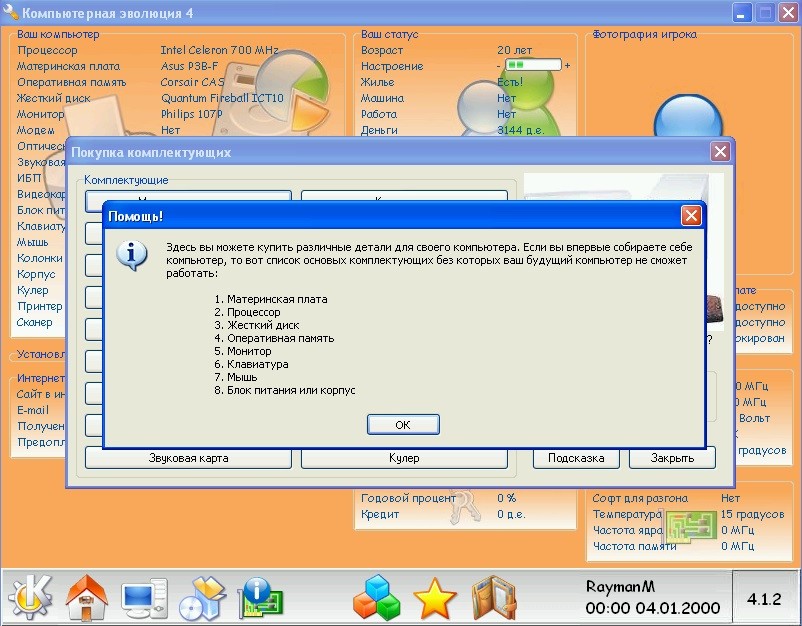Click the Жилье label
Image resolution: width=802 pixels, height=626 pixels.
tap(377, 82)
